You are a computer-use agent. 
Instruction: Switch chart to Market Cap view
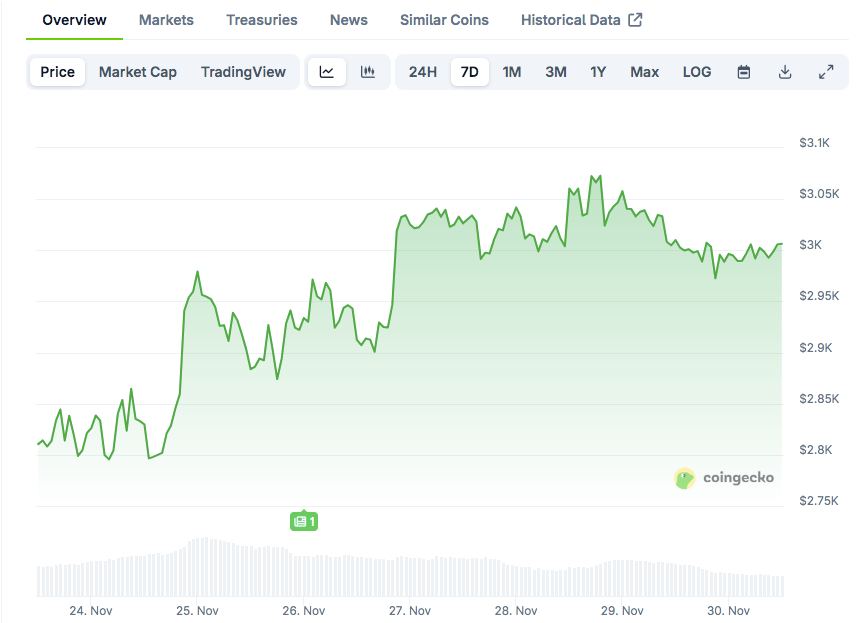137,72
